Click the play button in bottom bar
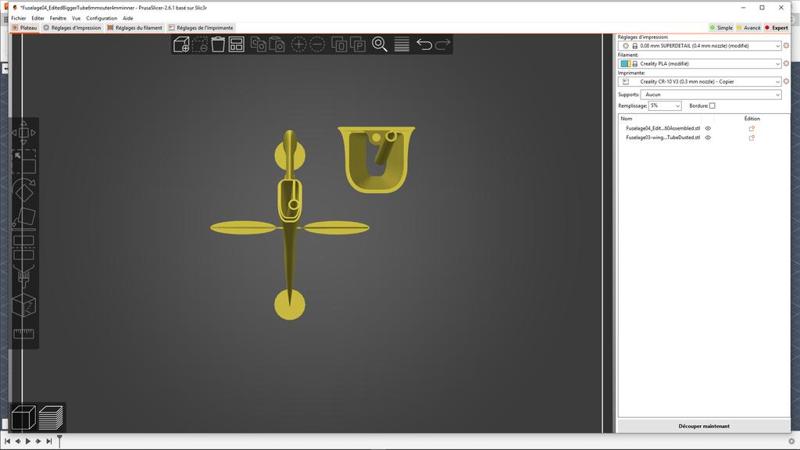The height and width of the screenshot is (450, 800). pyautogui.click(x=28, y=441)
